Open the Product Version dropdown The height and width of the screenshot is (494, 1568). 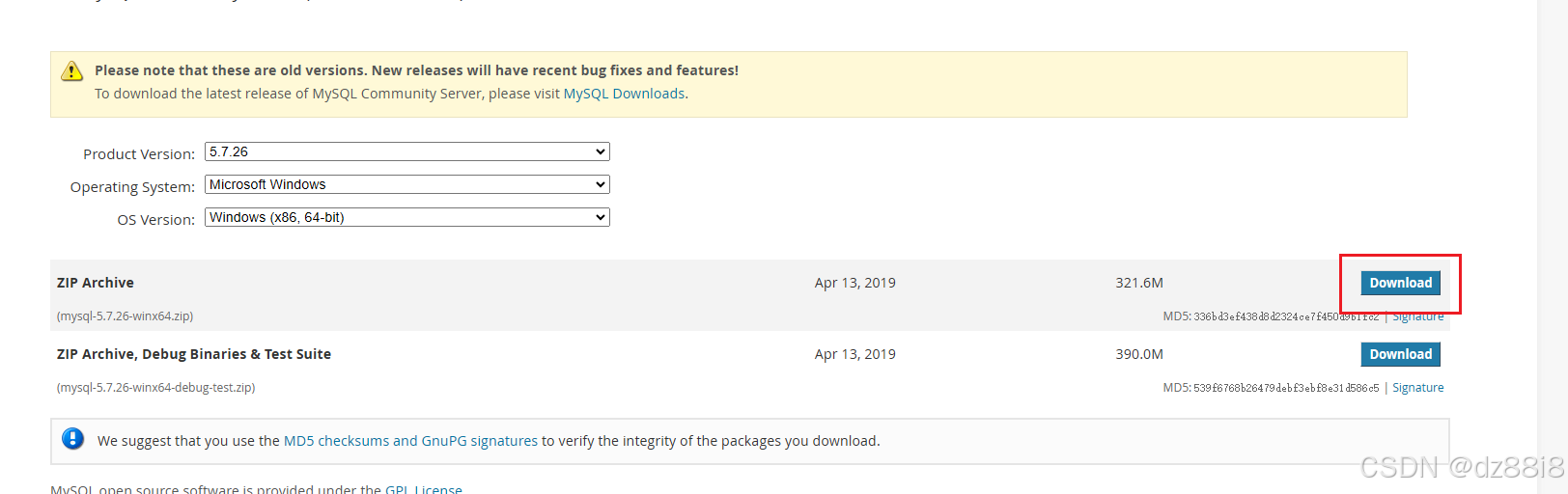[406, 151]
